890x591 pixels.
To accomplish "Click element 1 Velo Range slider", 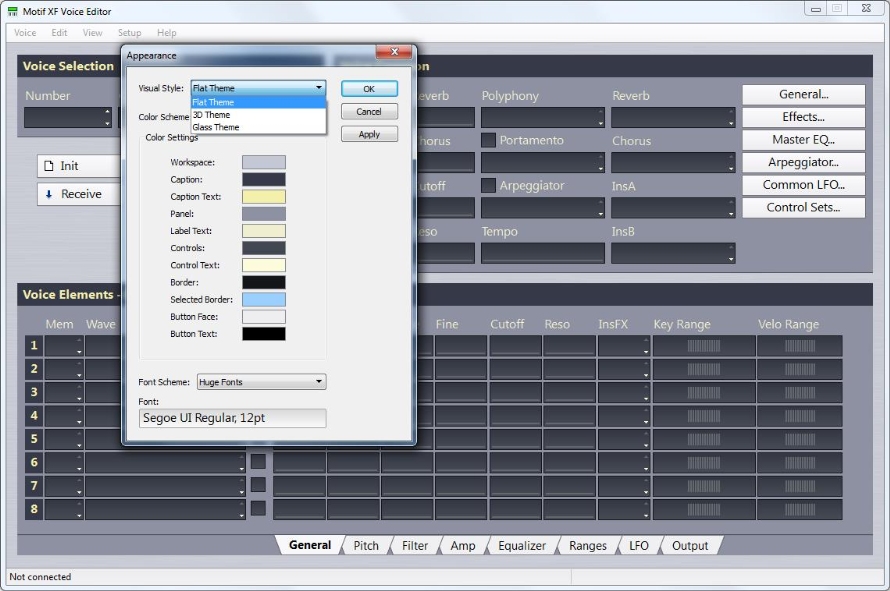I will tap(800, 346).
